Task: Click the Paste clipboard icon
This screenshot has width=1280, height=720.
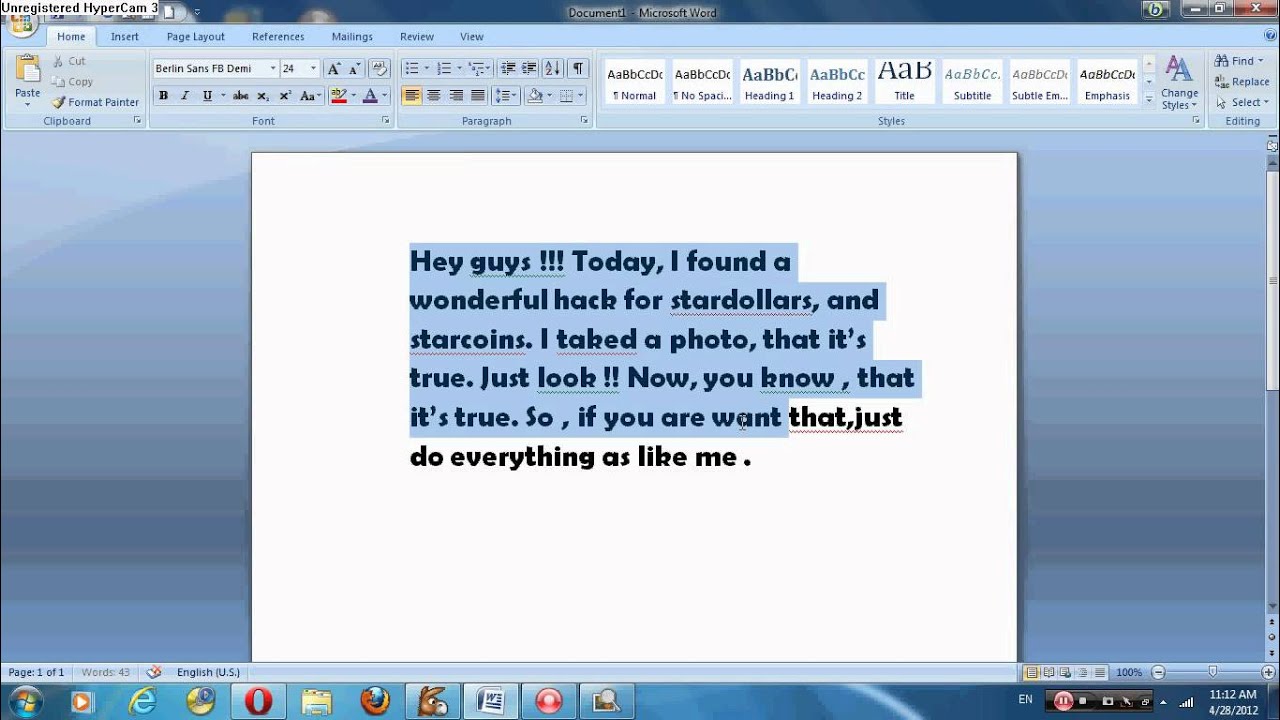Action: pyautogui.click(x=27, y=70)
